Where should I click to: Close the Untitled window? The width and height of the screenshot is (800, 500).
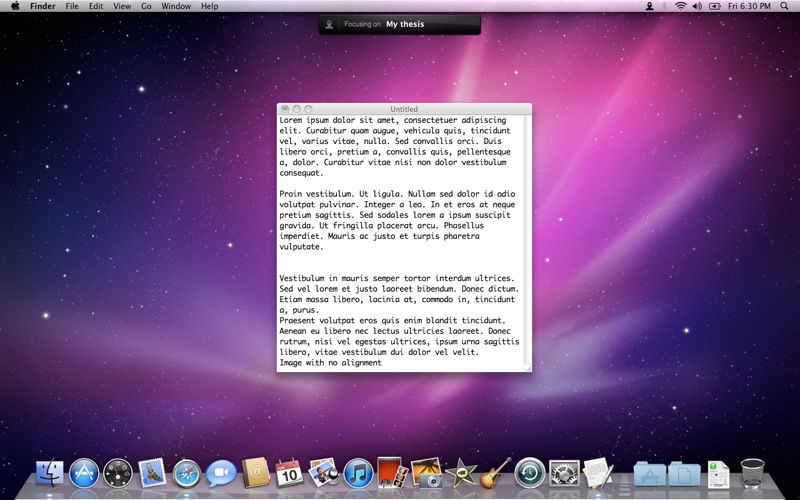[x=285, y=109]
